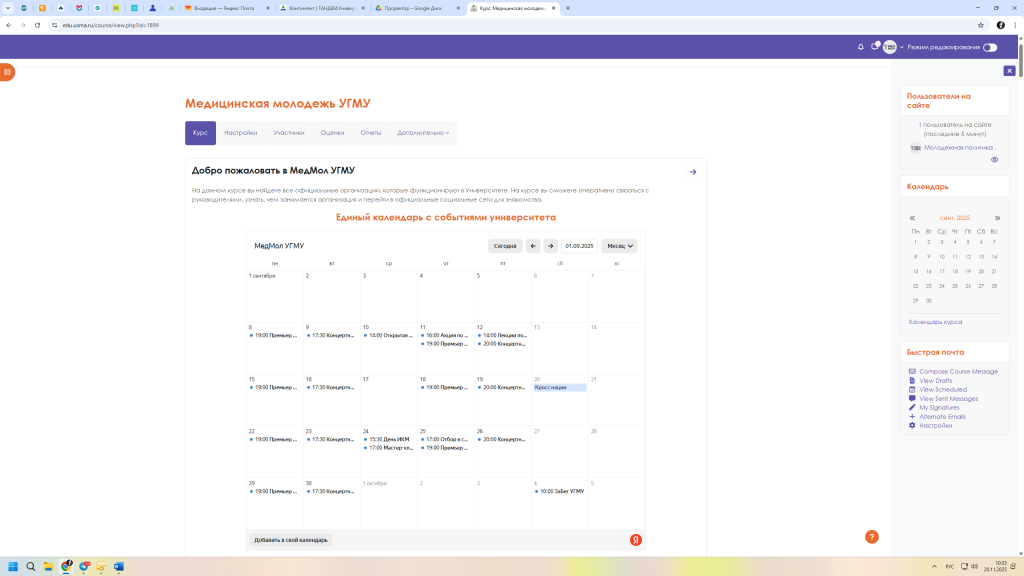Go to previous month in sidebar calendar
The width and height of the screenshot is (1024, 576).
point(912,218)
